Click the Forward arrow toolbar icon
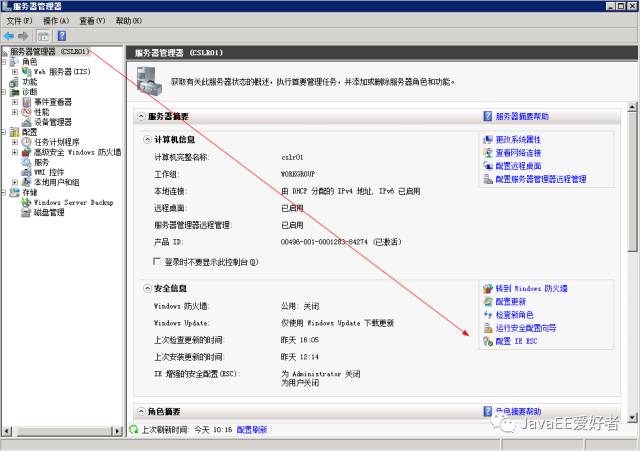This screenshot has height=451, width=640. pyautogui.click(x=23, y=36)
